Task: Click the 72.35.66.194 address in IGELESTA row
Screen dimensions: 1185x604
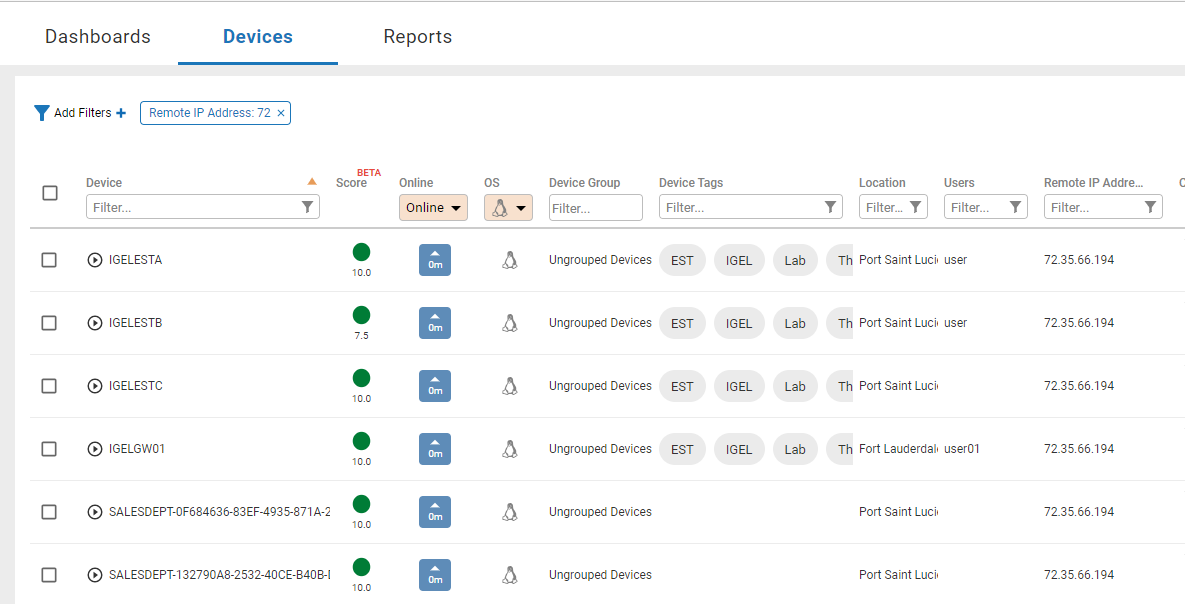Action: [1078, 260]
